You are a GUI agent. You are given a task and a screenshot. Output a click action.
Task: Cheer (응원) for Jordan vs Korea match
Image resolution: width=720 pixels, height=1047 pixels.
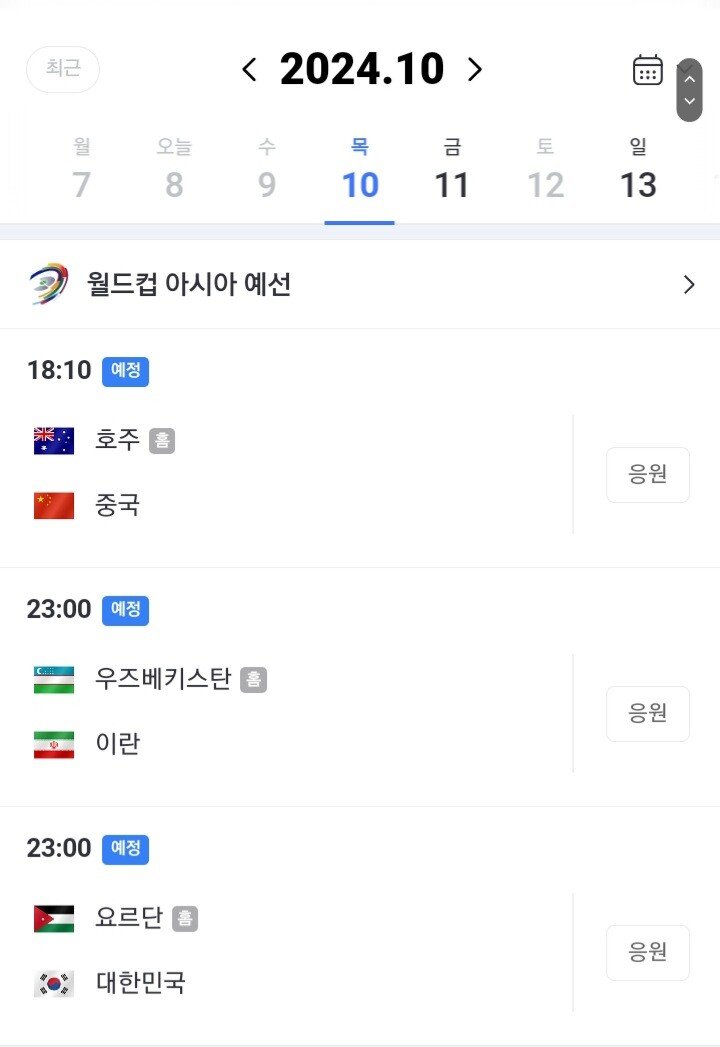pos(647,952)
